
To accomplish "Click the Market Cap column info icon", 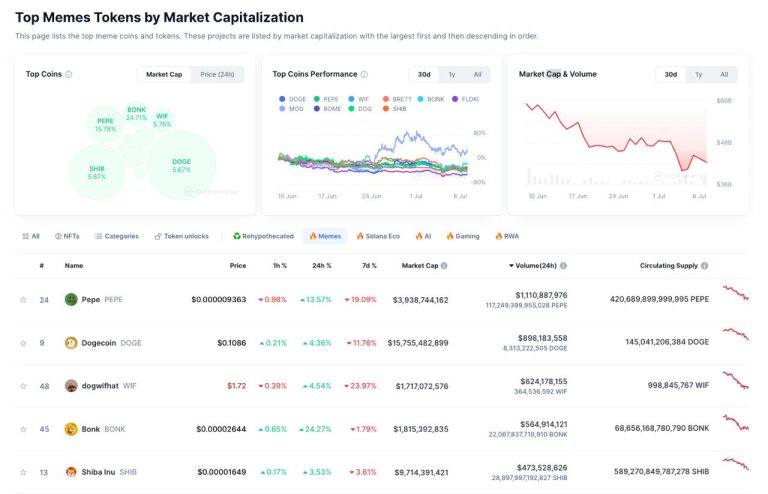I will [444, 266].
